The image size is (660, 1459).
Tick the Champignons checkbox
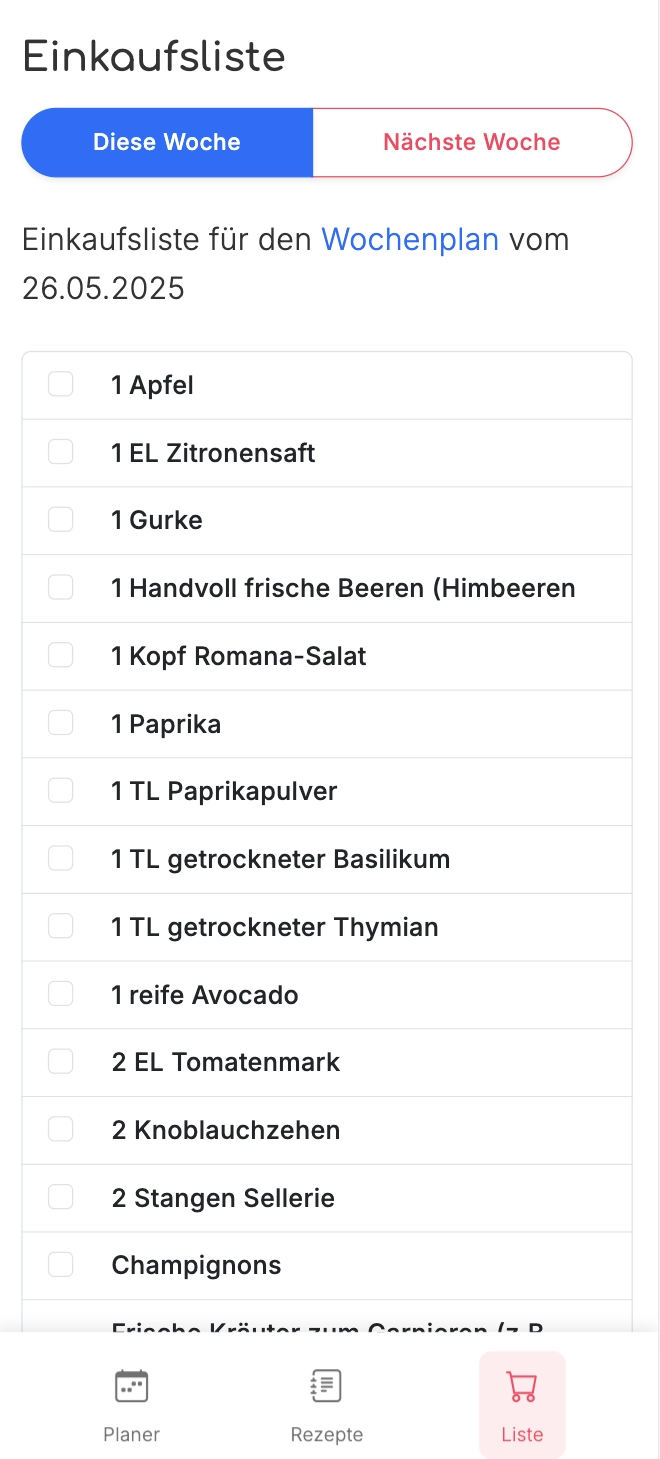pyautogui.click(x=61, y=1265)
